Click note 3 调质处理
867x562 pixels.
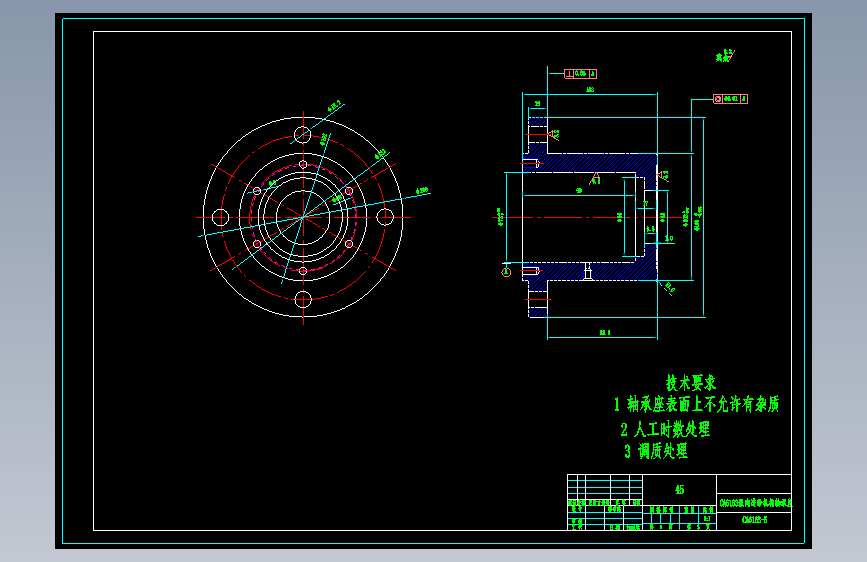coord(656,451)
